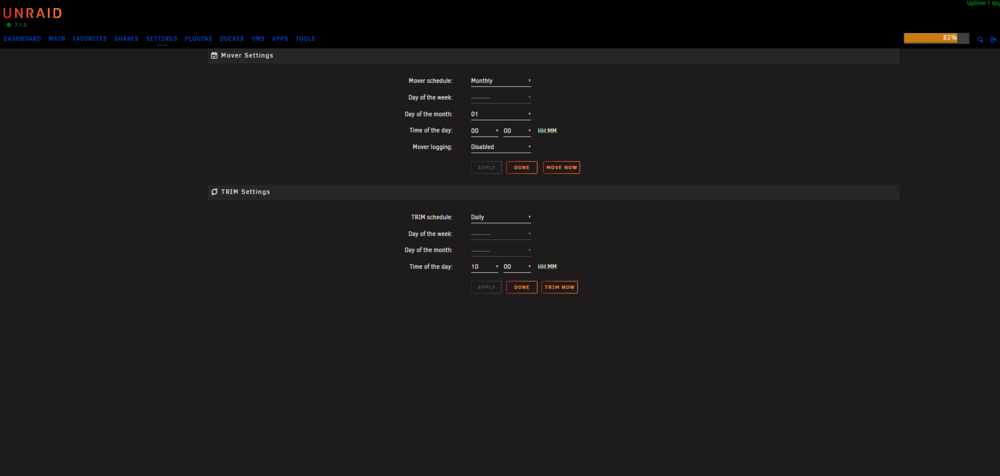Change the Mover hour dropdown
Image resolution: width=1000 pixels, height=476 pixels.
coord(485,131)
